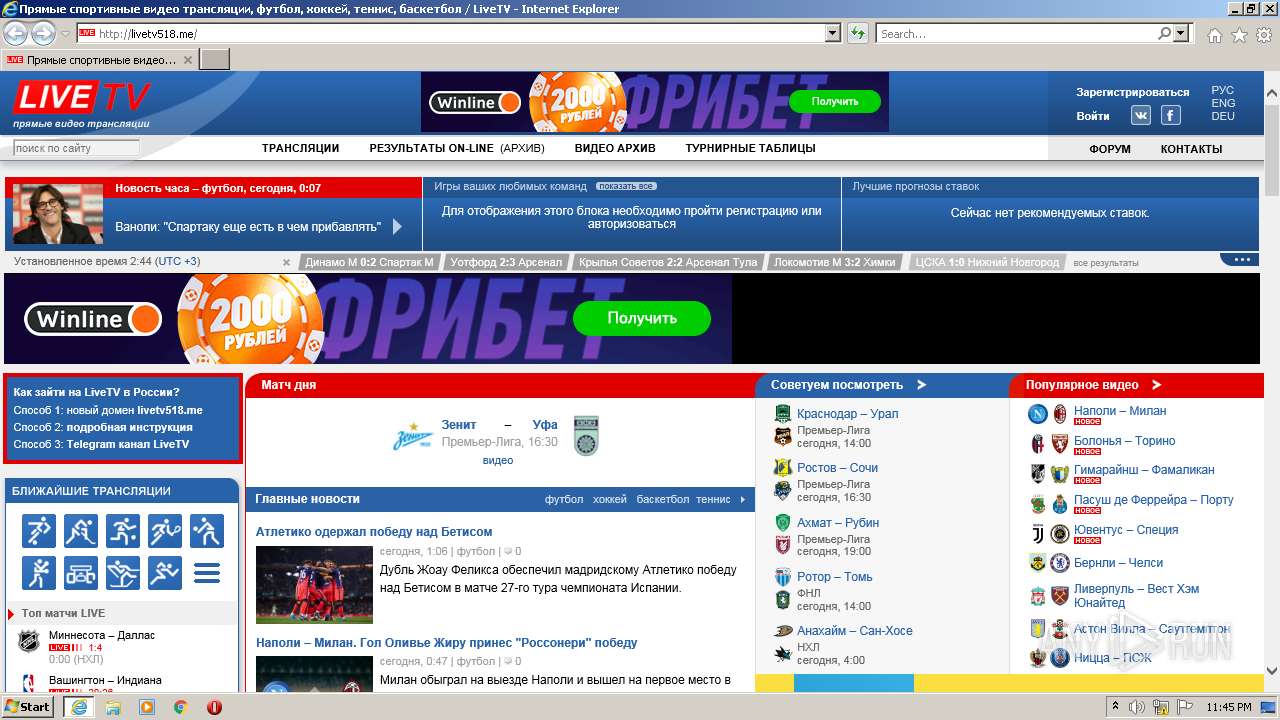
Task: Click the arrow next to the Ваноли news headline
Action: point(397,227)
